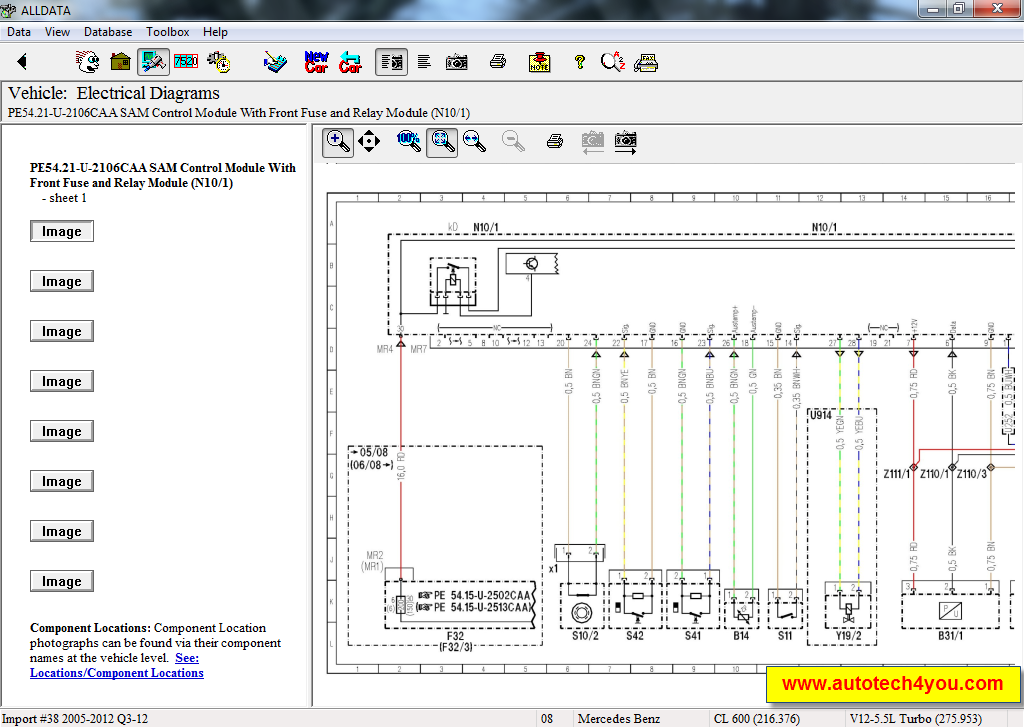Click the hand writing notepad icon
The image size is (1024, 727).
coord(275,62)
